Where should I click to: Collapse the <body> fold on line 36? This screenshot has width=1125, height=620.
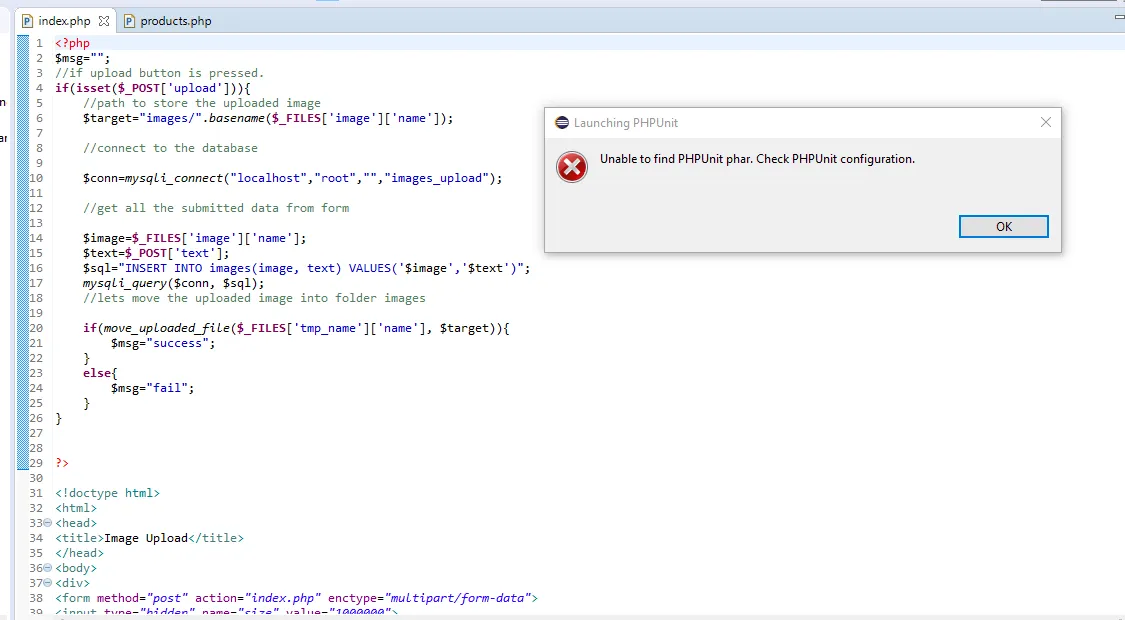48,568
